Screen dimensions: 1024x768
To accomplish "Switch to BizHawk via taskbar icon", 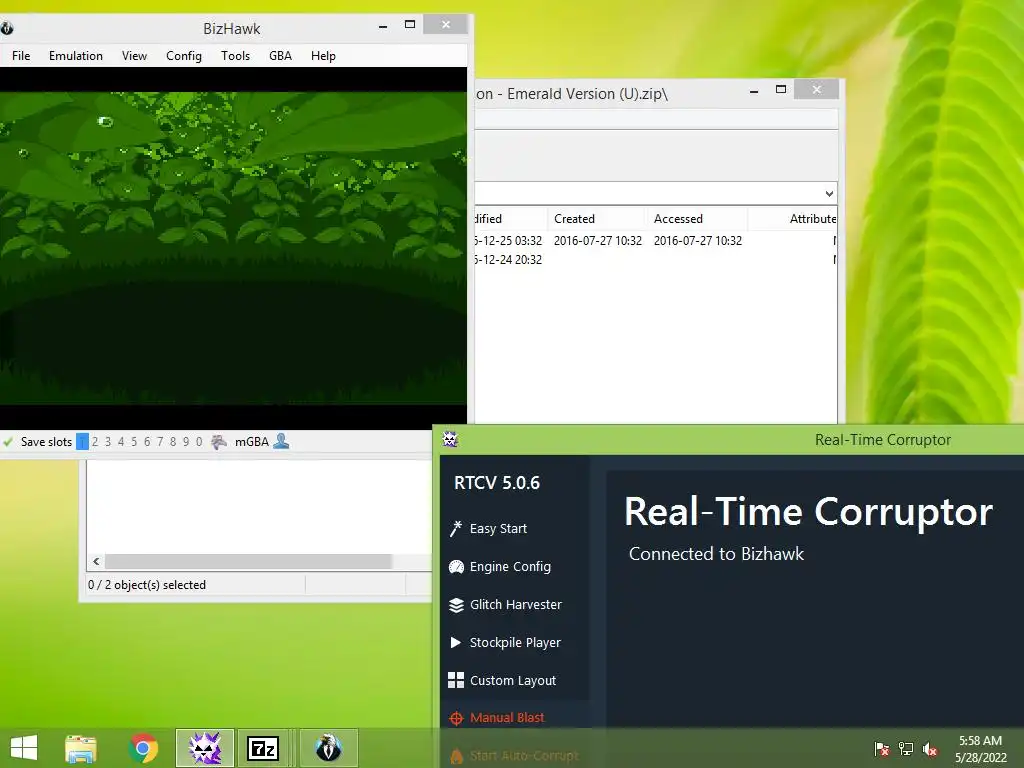I will pos(328,748).
